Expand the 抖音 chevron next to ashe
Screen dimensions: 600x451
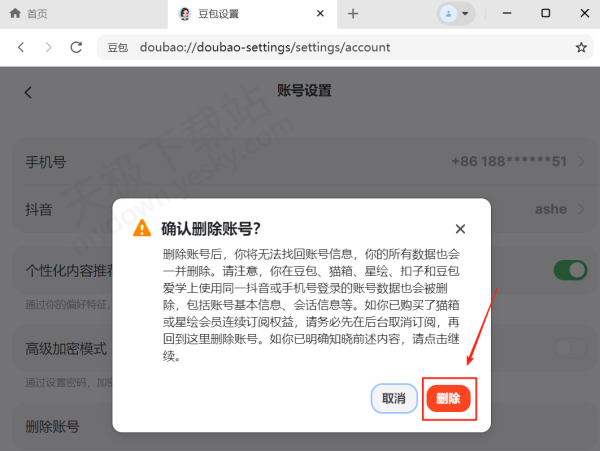pyautogui.click(x=581, y=209)
